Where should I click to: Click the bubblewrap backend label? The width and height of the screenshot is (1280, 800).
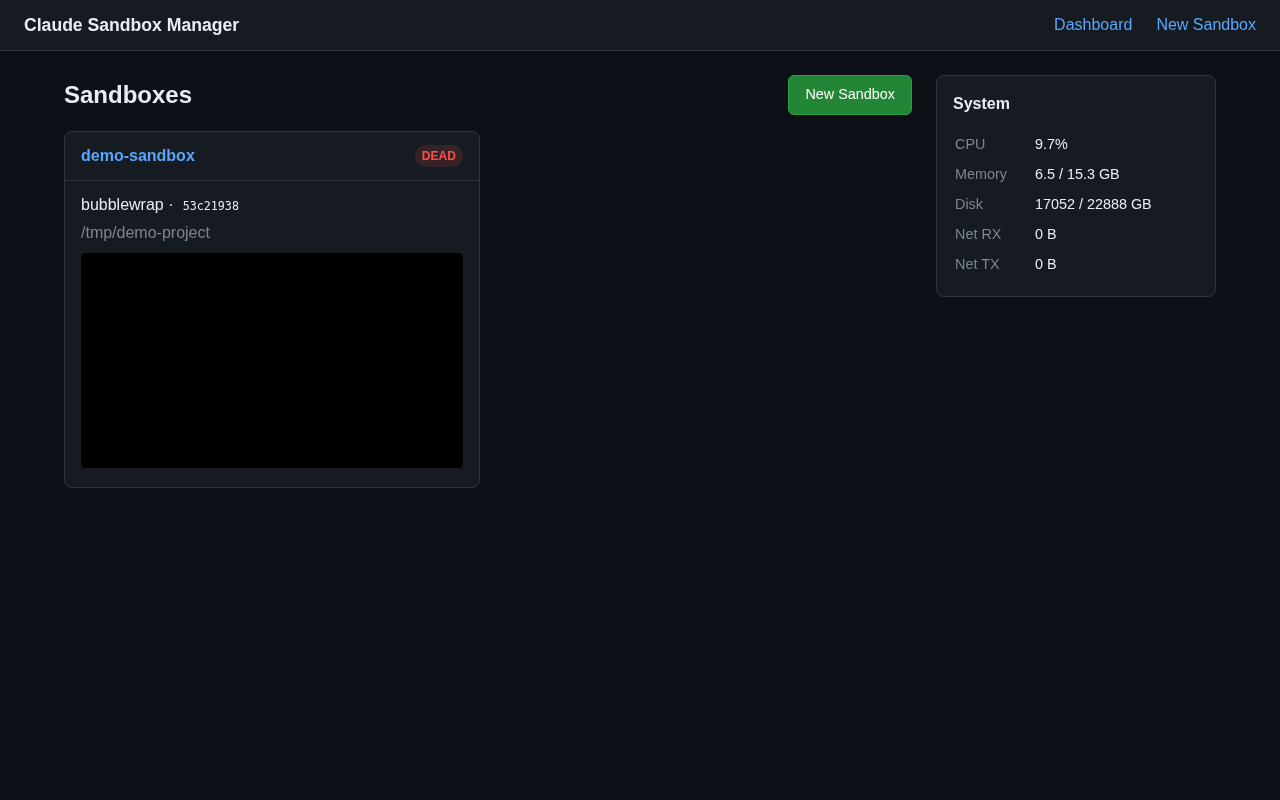pos(122,204)
